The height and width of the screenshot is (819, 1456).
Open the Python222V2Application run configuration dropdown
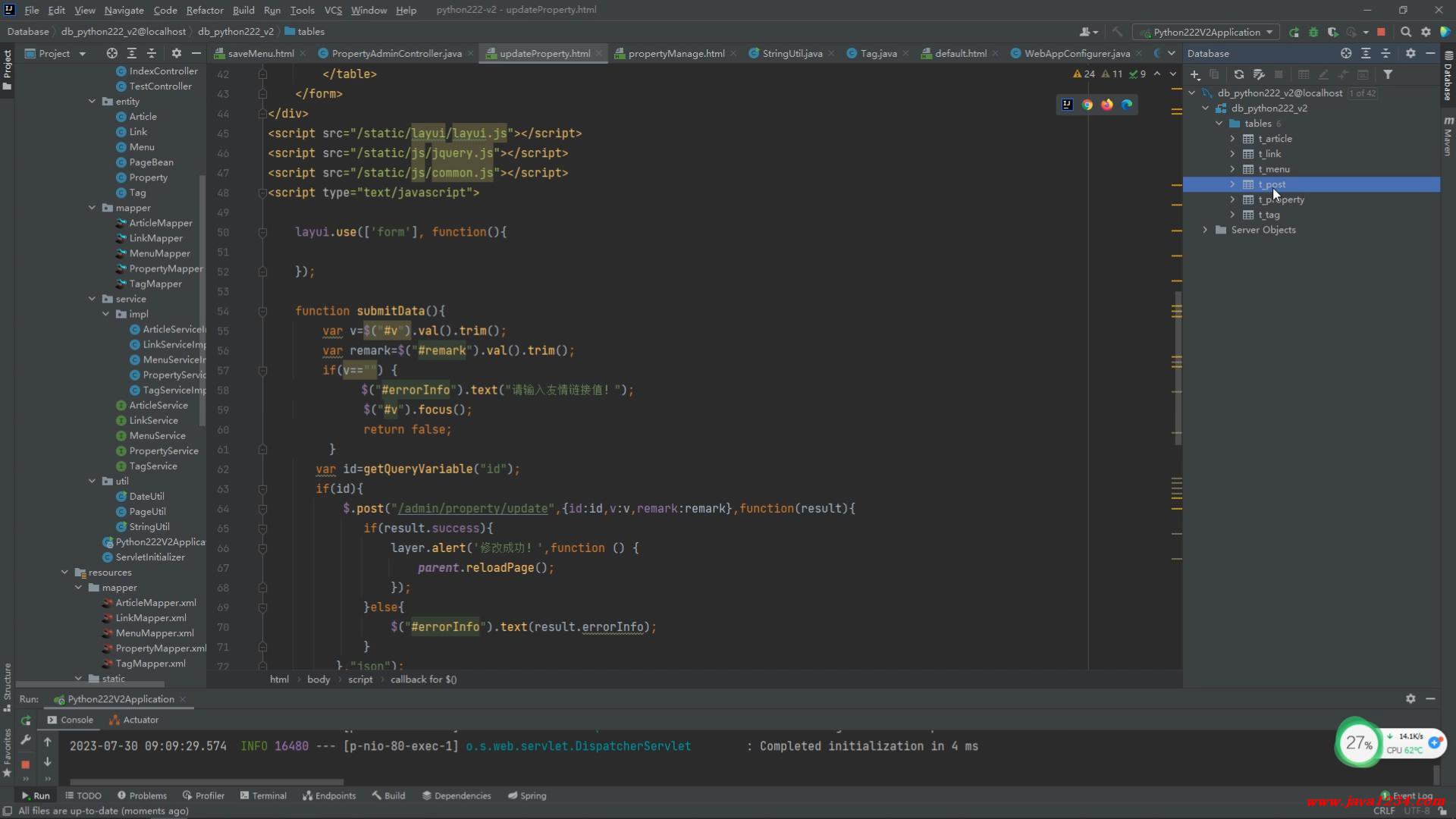(1206, 32)
